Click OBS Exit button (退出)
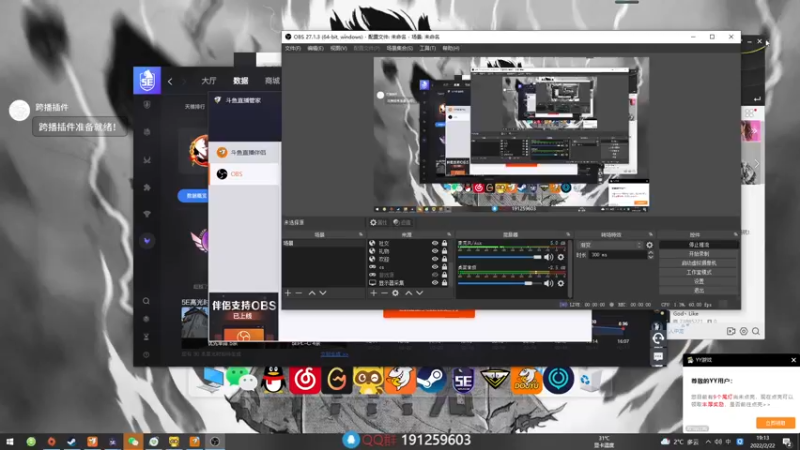 pos(698,290)
